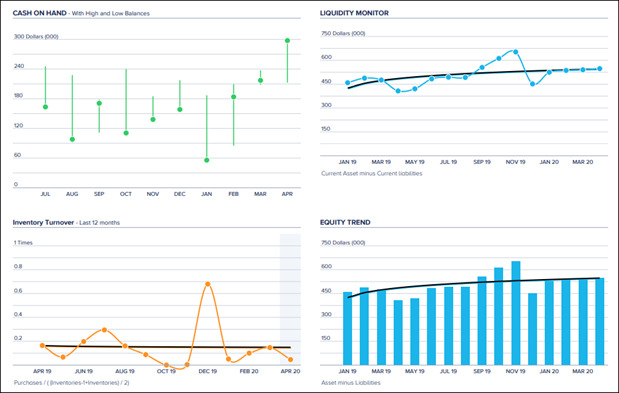The image size is (619, 393).
Task: Select the MAR 20 liquidity data point
Action: point(583,69)
